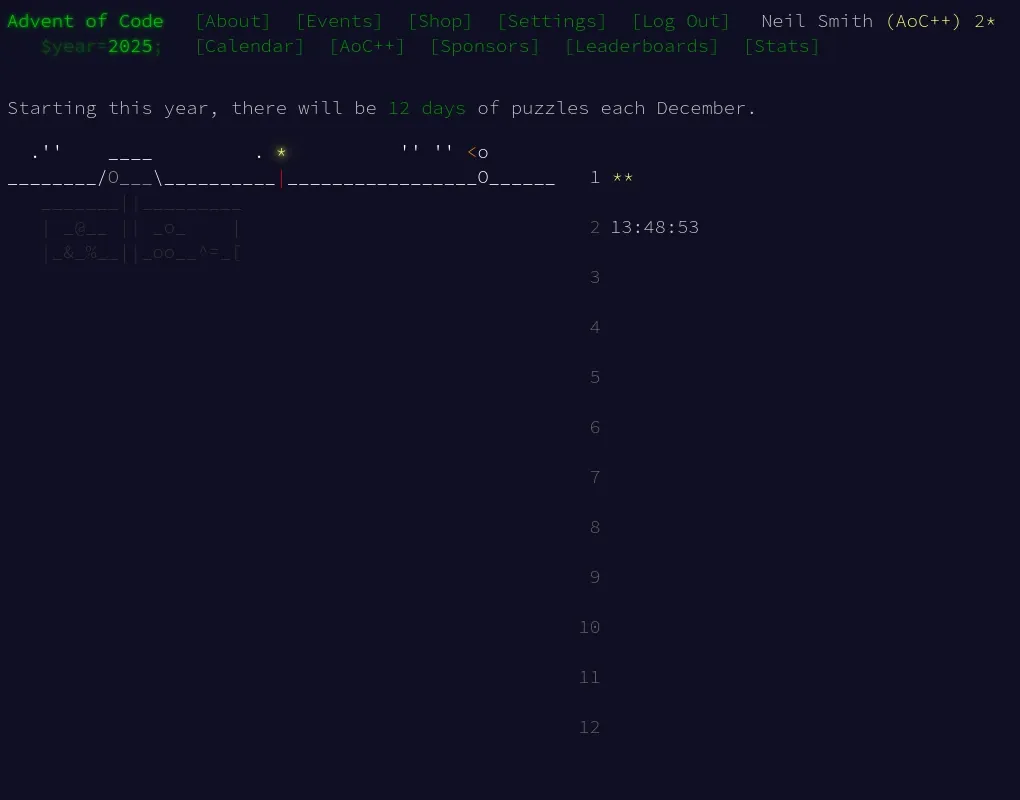Click [Log Out] in the top navigation
This screenshot has width=1020, height=800.
click(x=681, y=20)
